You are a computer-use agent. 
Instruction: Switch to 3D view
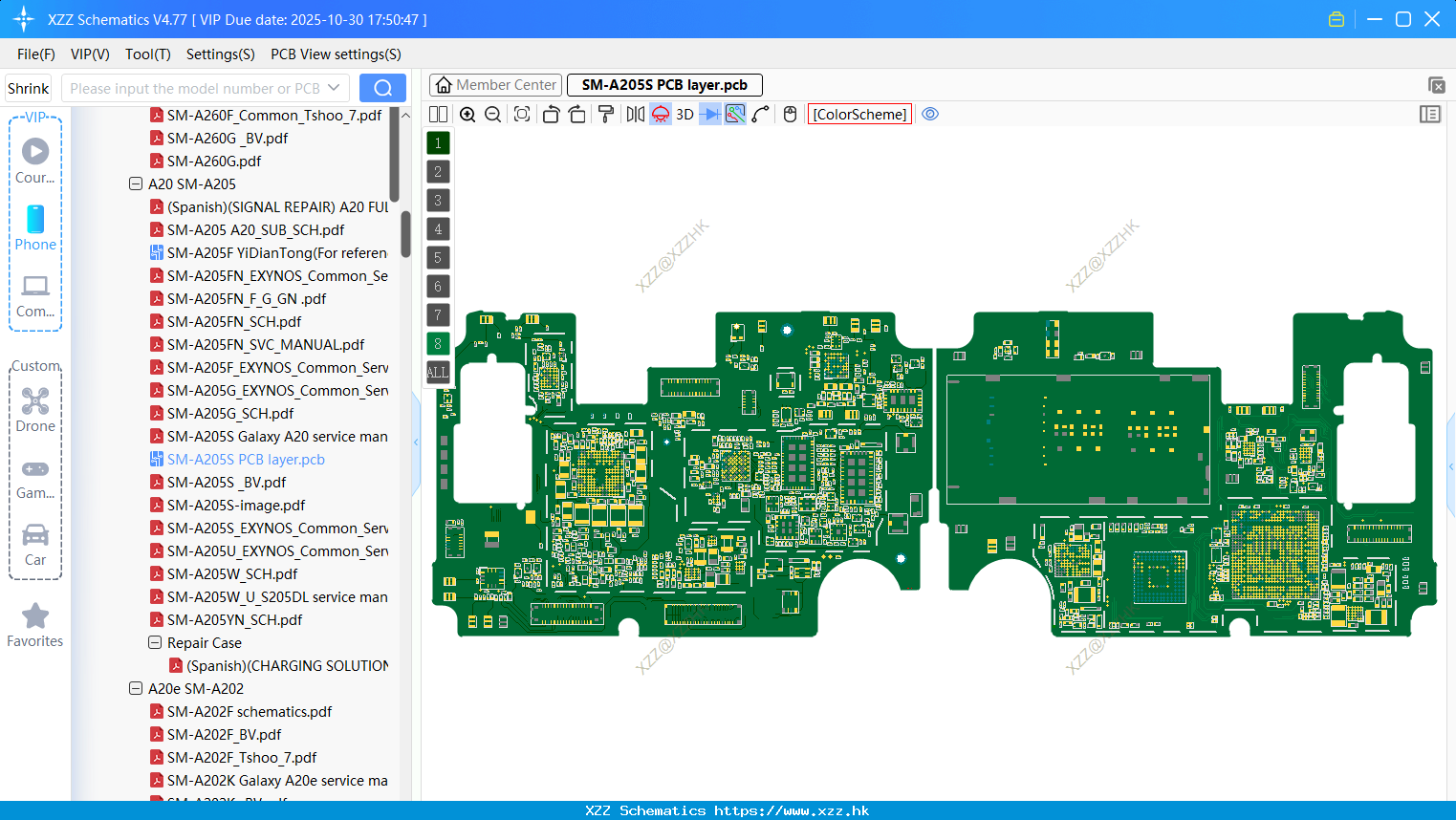[685, 115]
